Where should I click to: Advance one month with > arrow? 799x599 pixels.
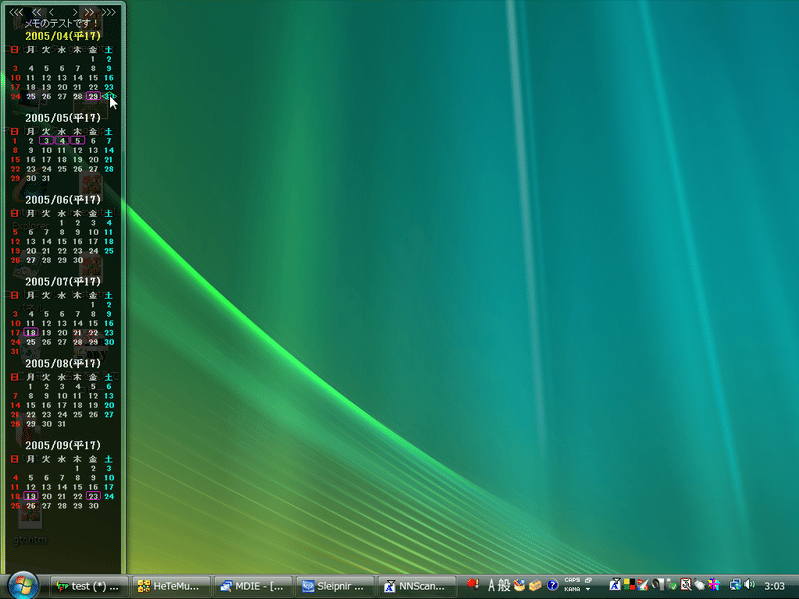coord(75,12)
